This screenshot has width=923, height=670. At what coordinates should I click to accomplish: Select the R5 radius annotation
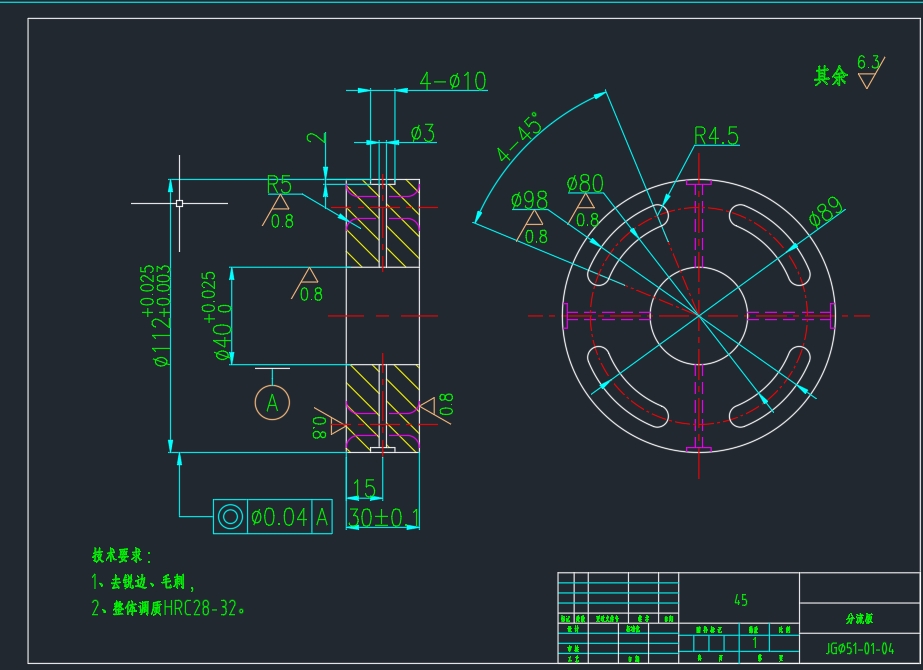click(x=279, y=184)
